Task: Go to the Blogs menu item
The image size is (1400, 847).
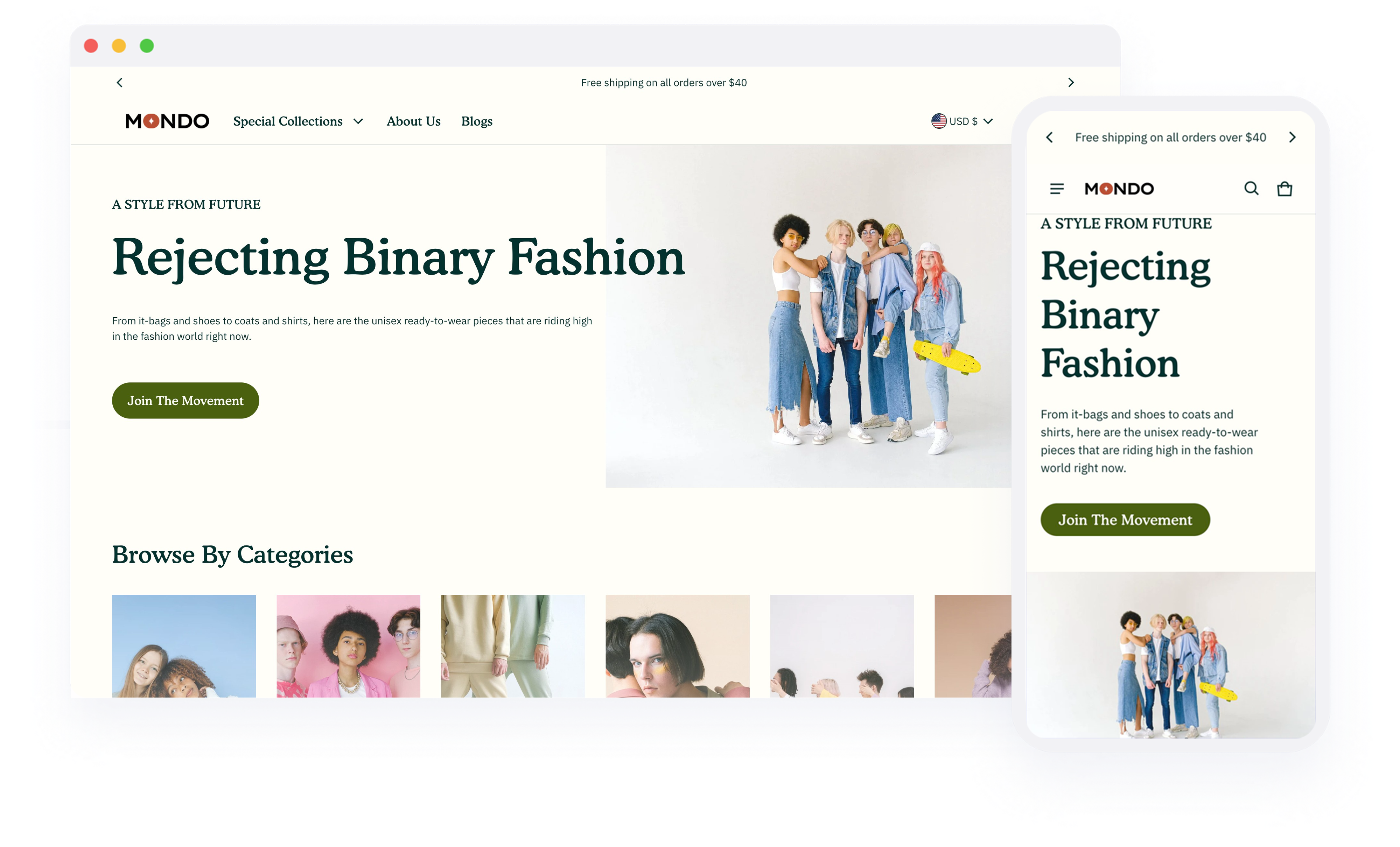Action: (477, 121)
